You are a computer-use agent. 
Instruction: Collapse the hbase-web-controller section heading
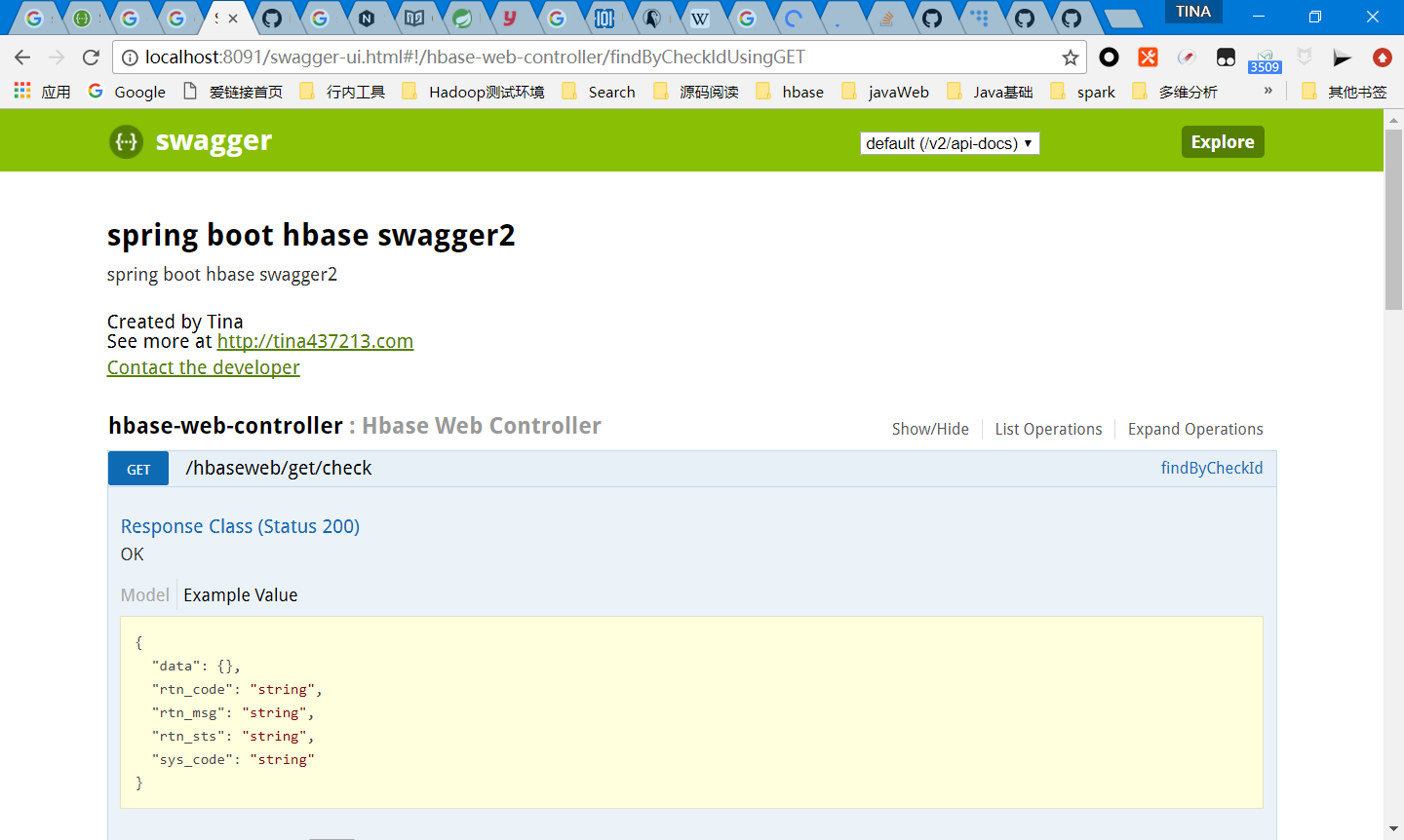coord(225,426)
